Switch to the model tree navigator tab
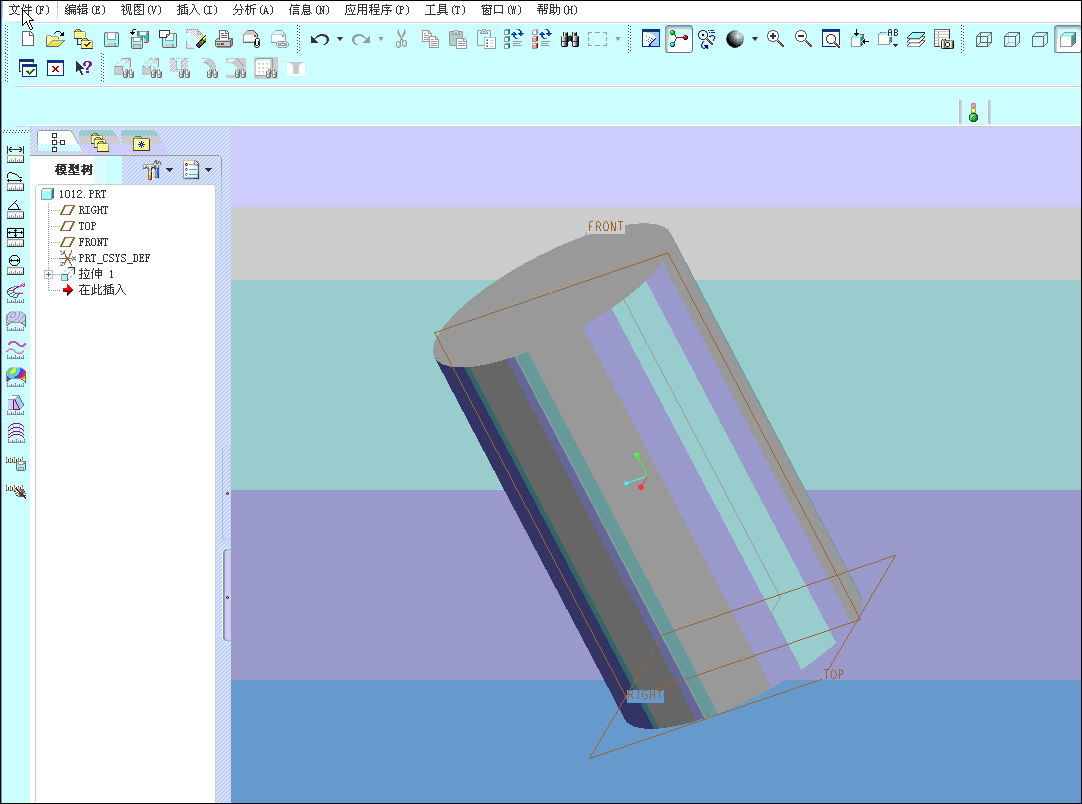Image resolution: width=1082 pixels, height=804 pixels. [58, 142]
